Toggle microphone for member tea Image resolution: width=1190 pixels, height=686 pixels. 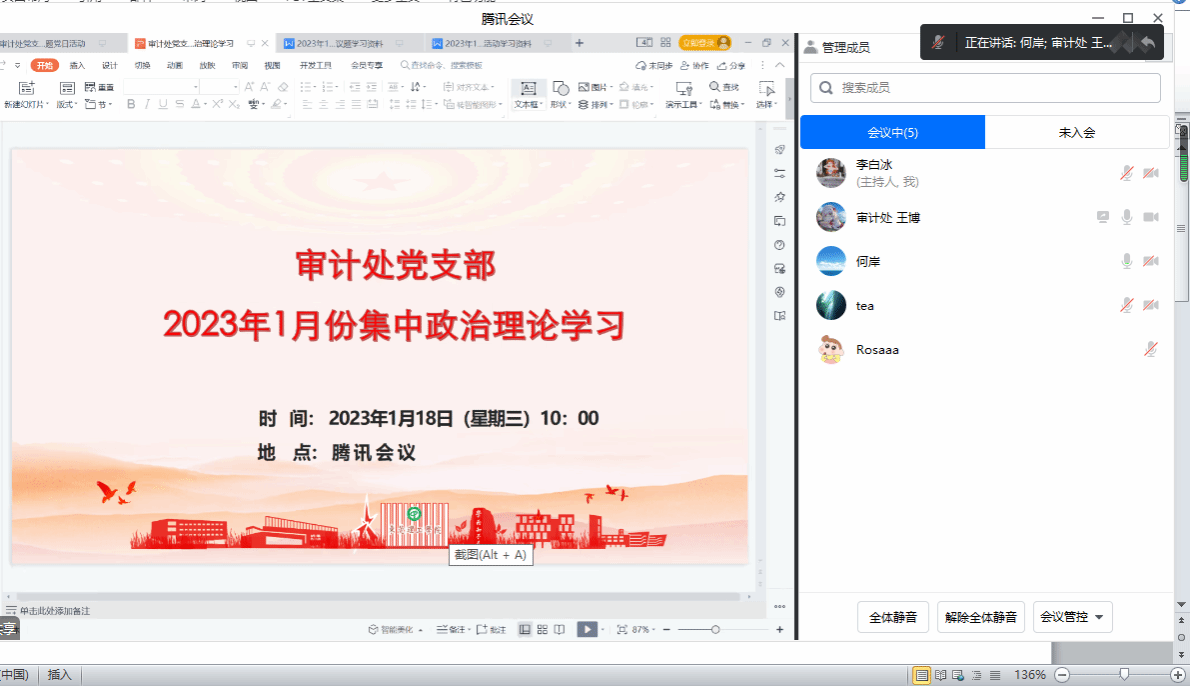coord(1127,305)
